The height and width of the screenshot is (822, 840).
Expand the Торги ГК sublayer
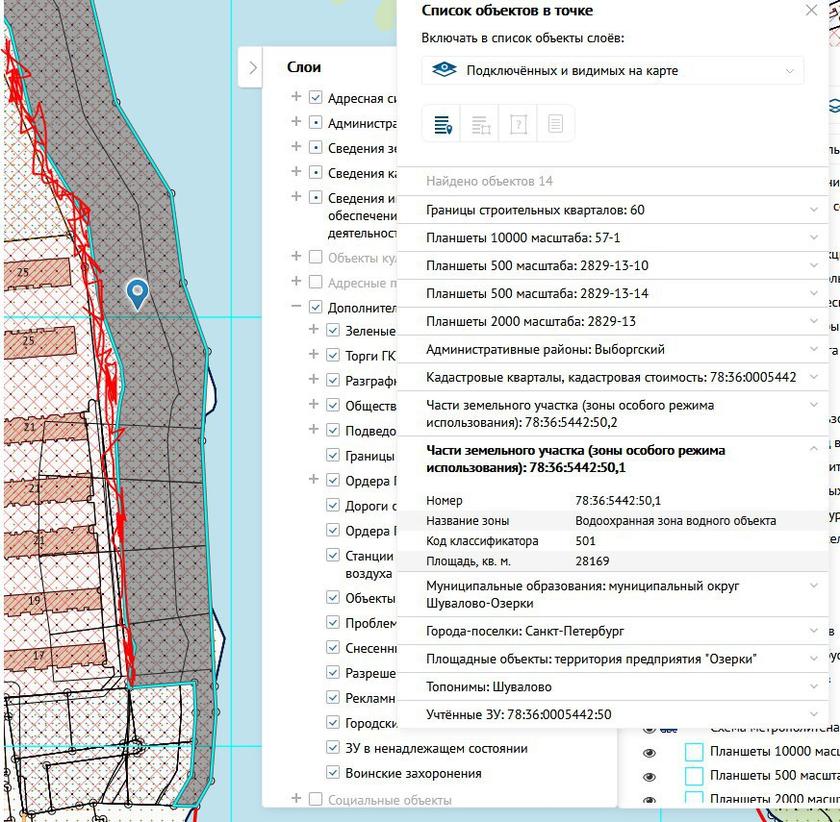click(313, 354)
